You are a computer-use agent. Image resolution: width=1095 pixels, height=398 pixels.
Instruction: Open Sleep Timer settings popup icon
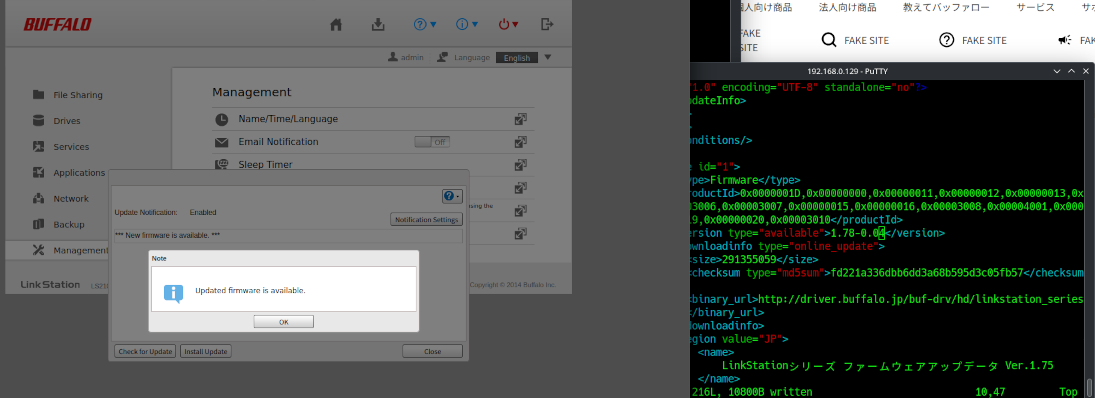(520, 165)
